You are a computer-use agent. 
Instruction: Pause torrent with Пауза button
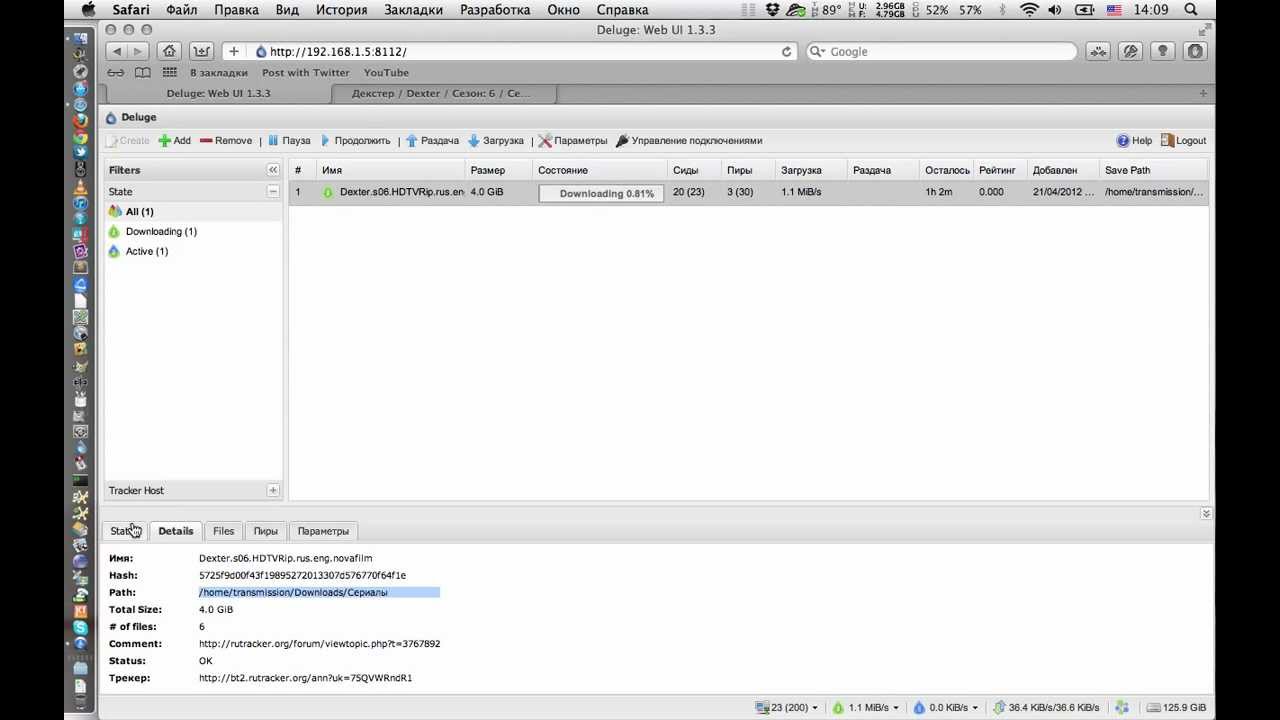point(289,141)
